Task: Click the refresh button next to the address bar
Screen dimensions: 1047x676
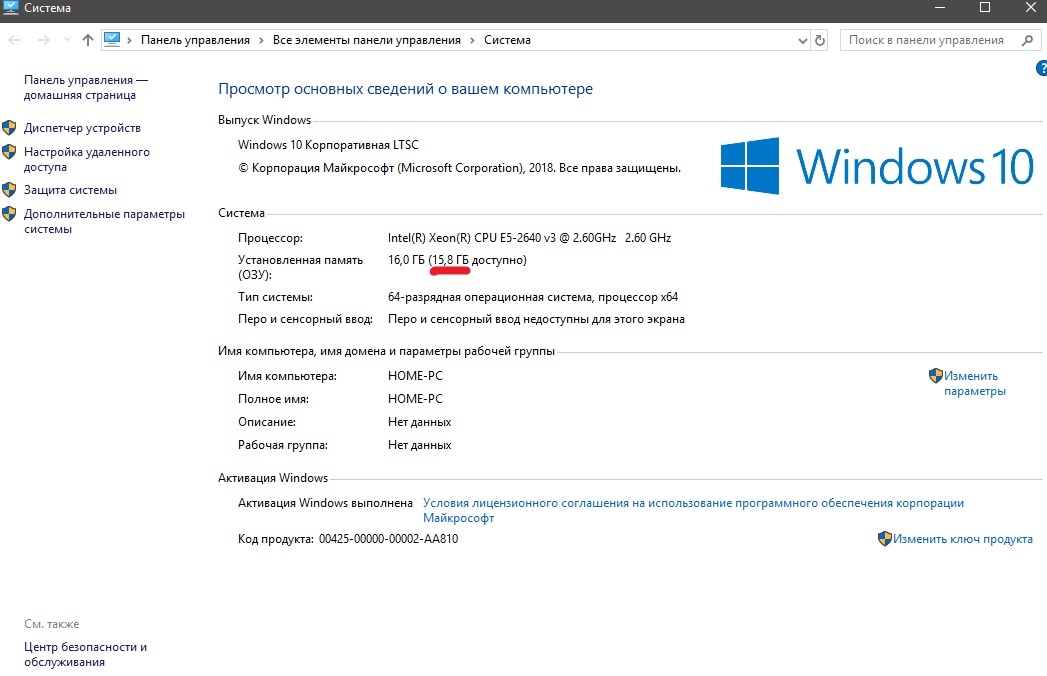Action: click(x=819, y=40)
